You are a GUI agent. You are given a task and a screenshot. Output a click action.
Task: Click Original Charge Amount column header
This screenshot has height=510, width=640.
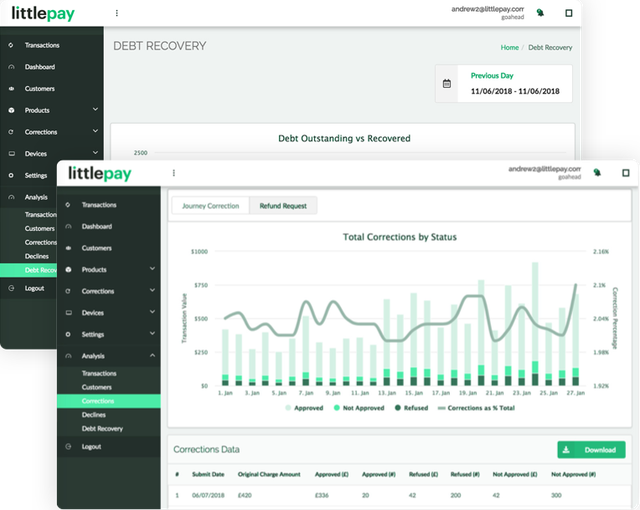click(269, 474)
